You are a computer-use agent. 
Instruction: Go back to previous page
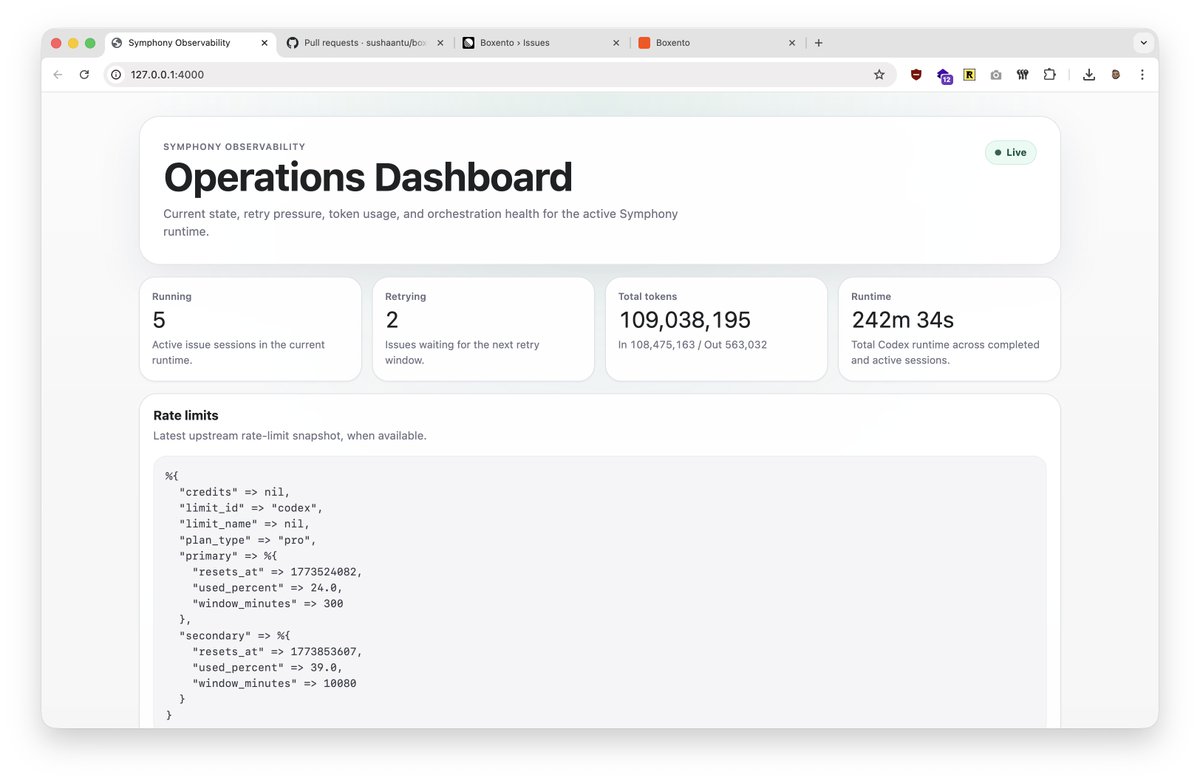pos(57,74)
